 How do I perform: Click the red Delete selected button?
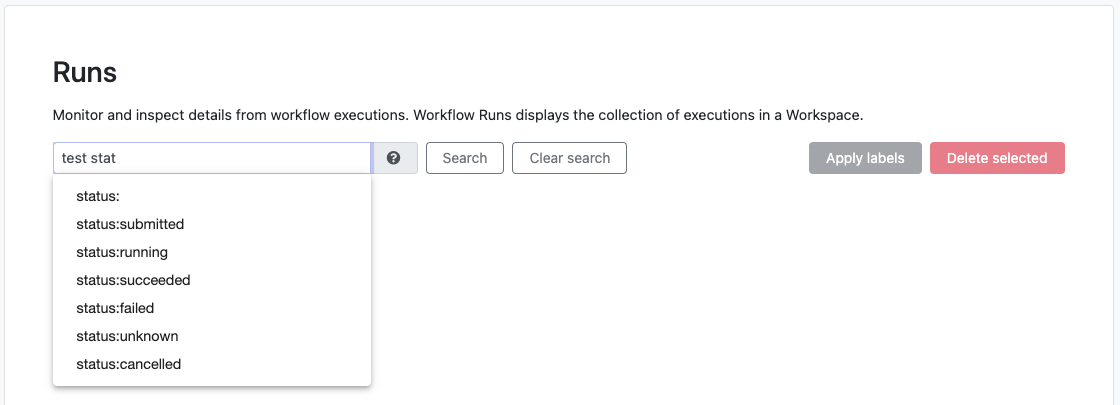(997, 158)
